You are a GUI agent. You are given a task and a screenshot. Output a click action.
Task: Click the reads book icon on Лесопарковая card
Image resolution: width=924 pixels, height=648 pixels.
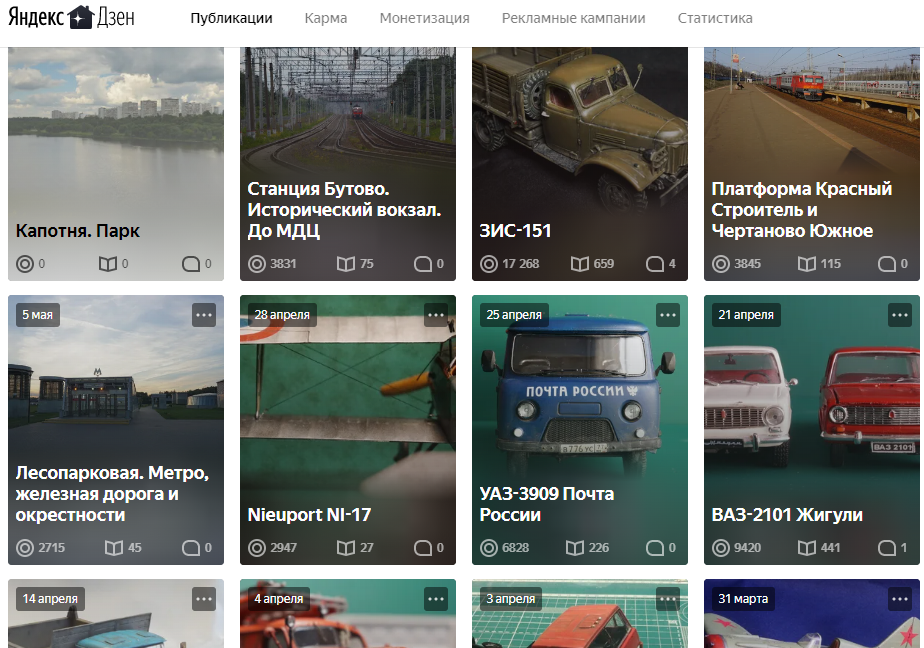[114, 548]
